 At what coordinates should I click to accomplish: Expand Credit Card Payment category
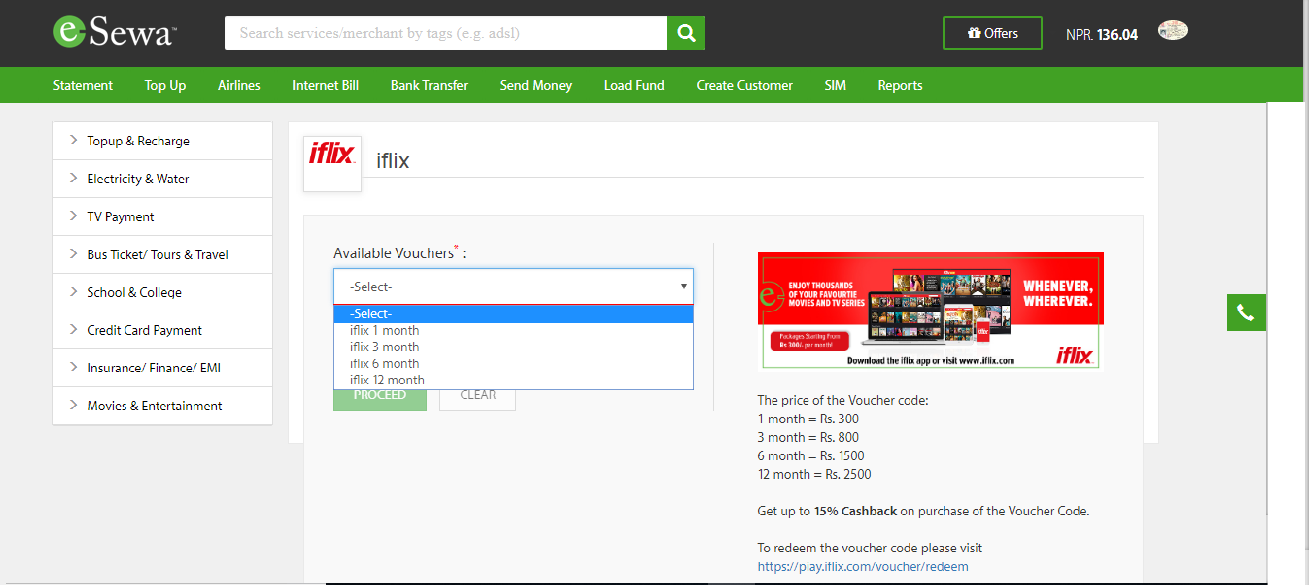(162, 330)
